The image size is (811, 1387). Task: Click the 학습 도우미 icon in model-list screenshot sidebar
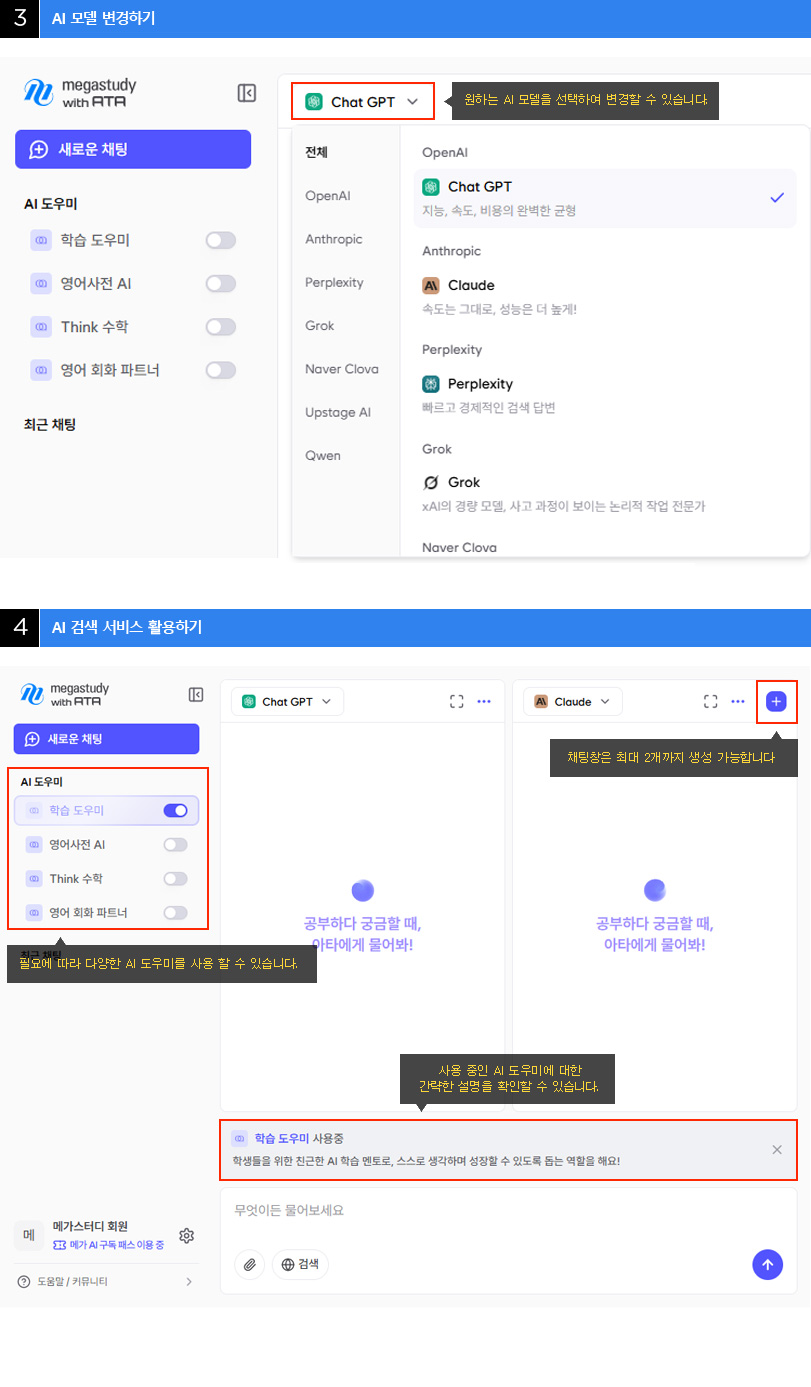pyautogui.click(x=41, y=240)
